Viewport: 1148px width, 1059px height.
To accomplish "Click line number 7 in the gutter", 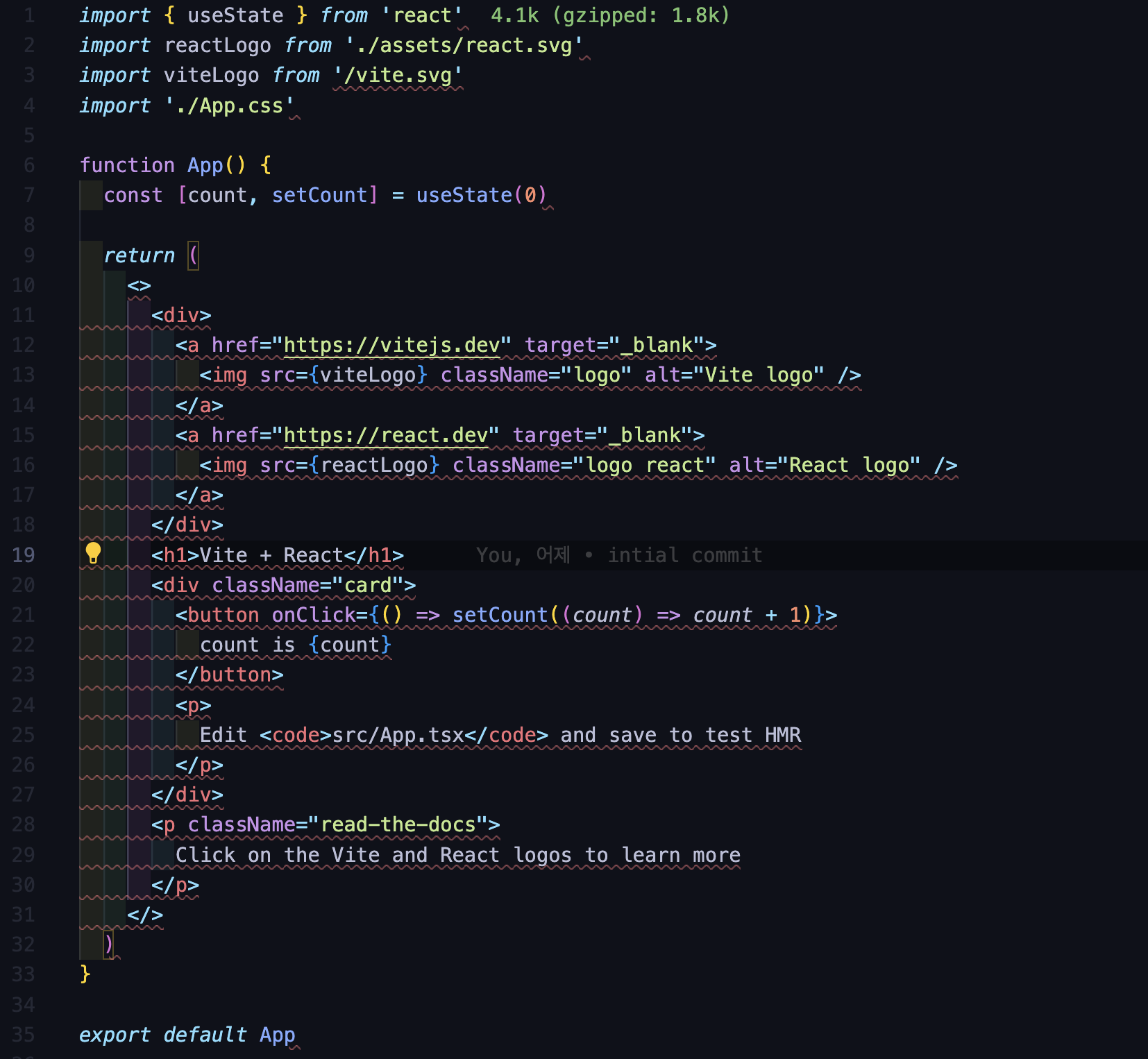I will point(29,195).
